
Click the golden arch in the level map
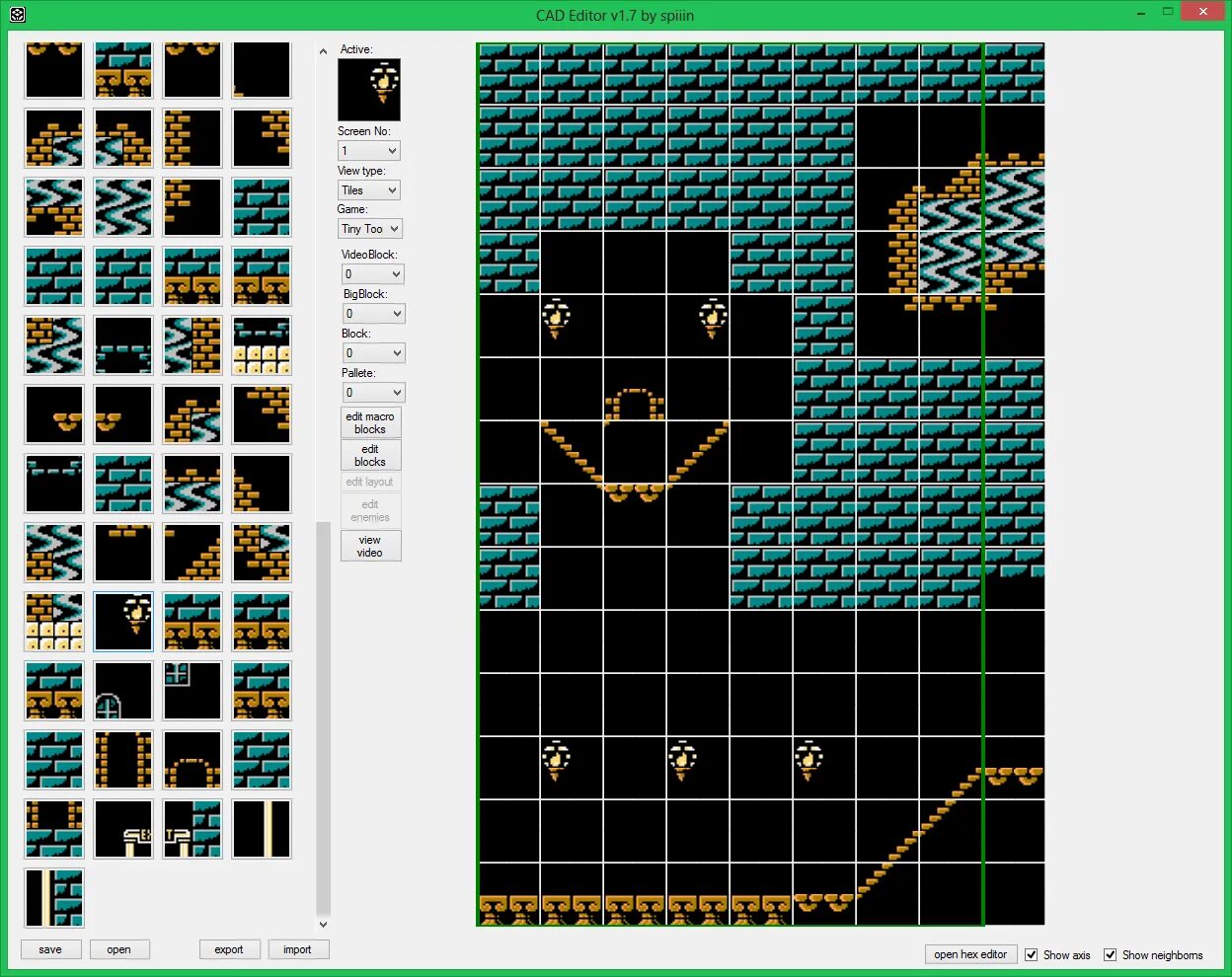tap(634, 405)
